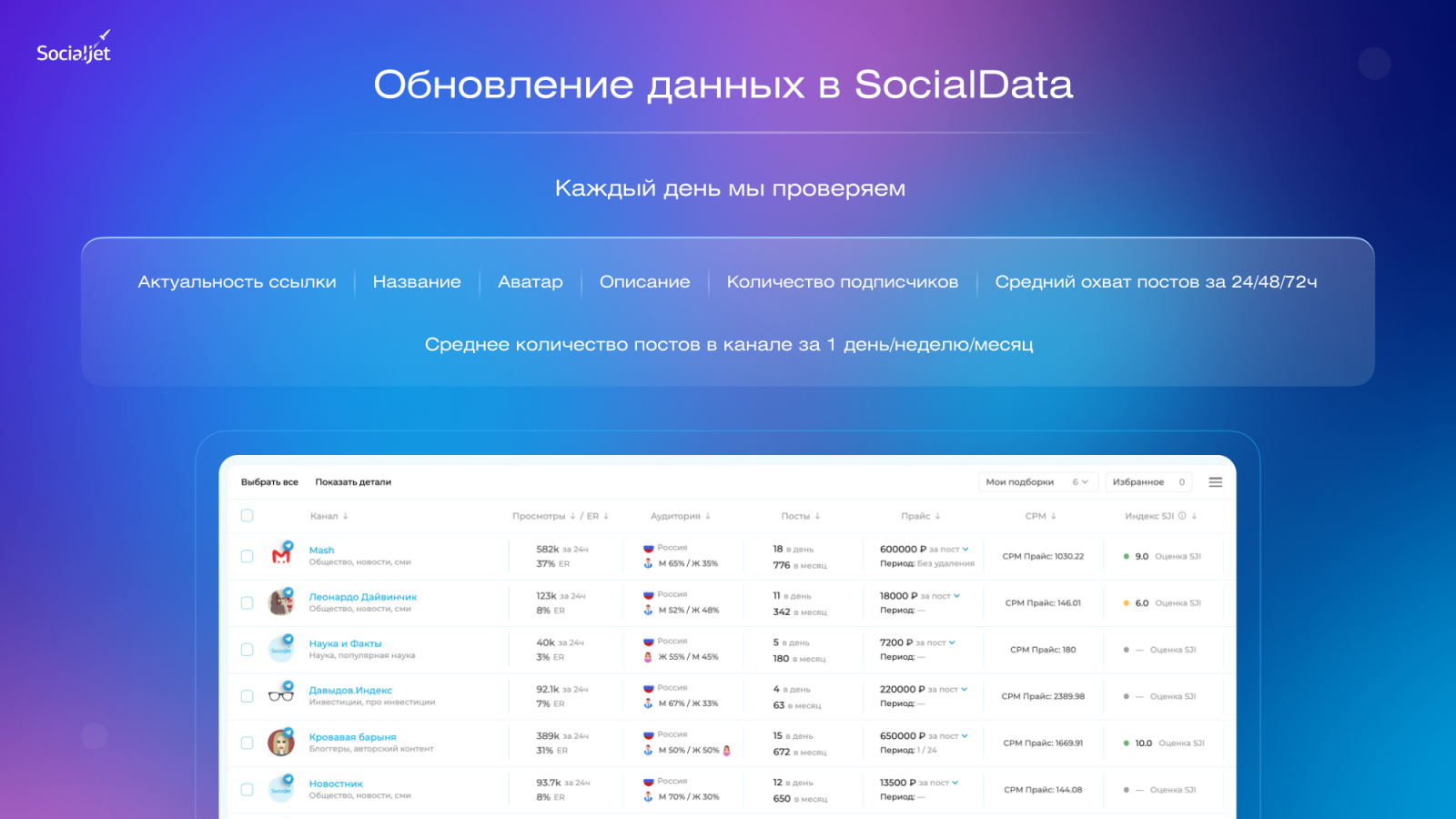Click the green SJI dot for Mash

coord(1127,556)
